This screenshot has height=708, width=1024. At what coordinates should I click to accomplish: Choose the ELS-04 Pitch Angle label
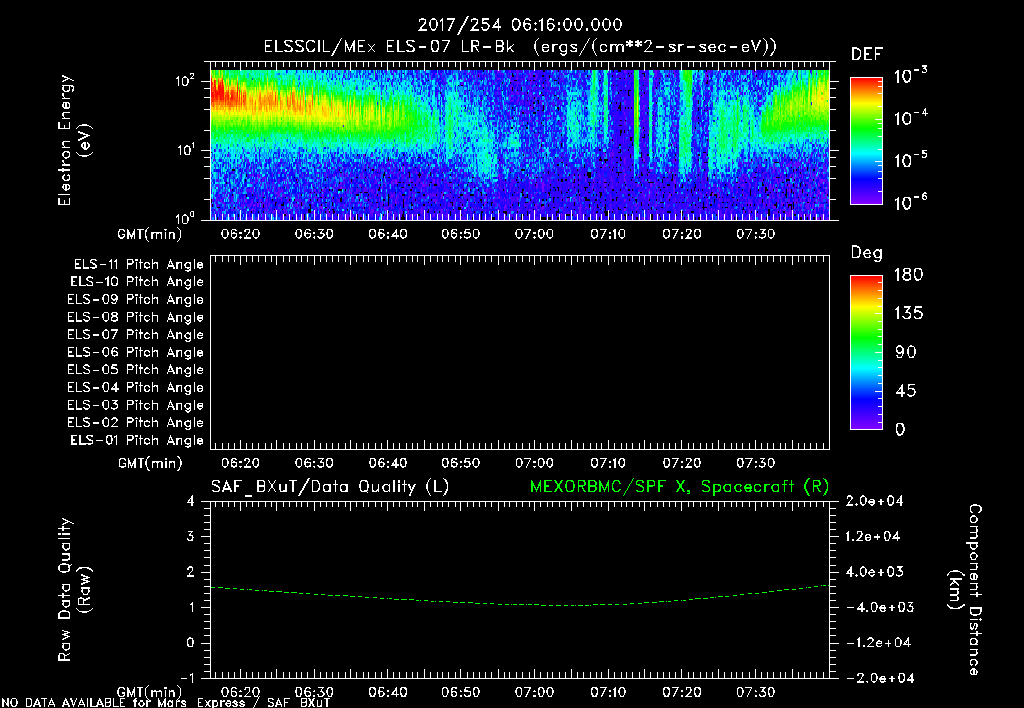click(136, 387)
